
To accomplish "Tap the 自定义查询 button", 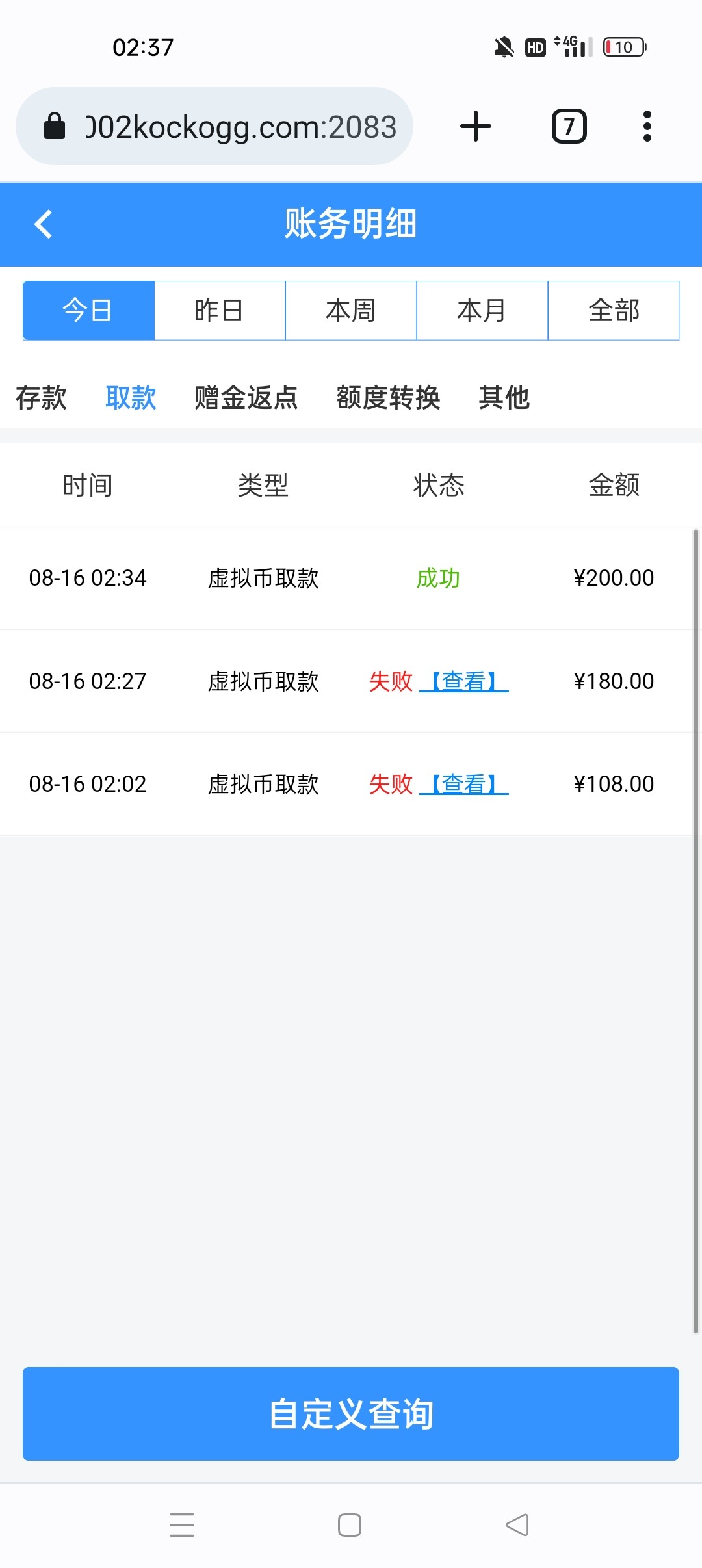I will (x=351, y=1414).
